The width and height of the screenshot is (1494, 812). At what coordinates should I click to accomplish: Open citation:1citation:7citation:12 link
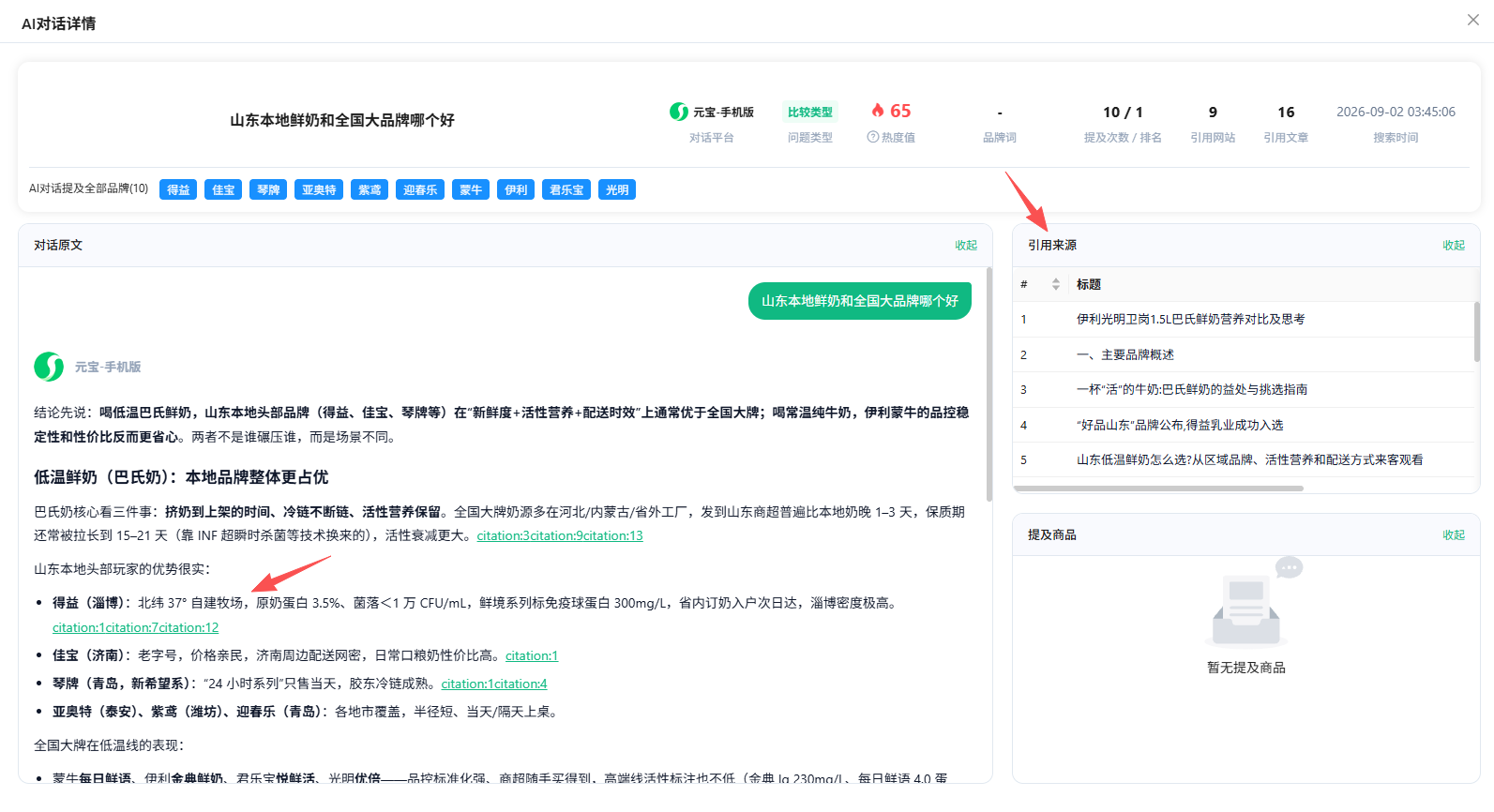click(x=136, y=627)
